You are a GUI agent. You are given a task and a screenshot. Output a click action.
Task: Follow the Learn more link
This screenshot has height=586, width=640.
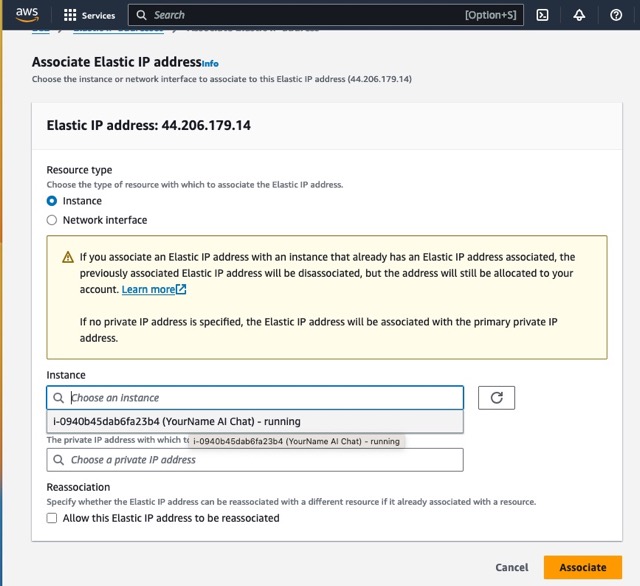pos(148,289)
